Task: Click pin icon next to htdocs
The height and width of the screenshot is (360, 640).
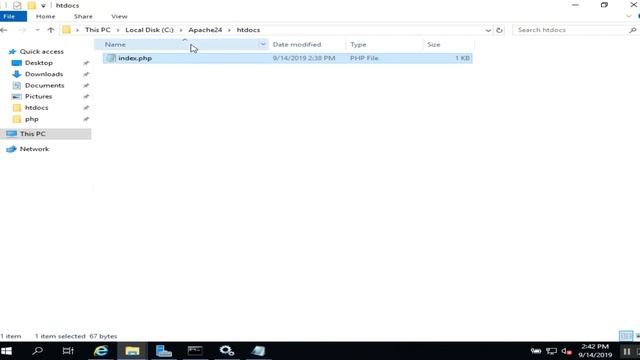Action: [x=86, y=108]
